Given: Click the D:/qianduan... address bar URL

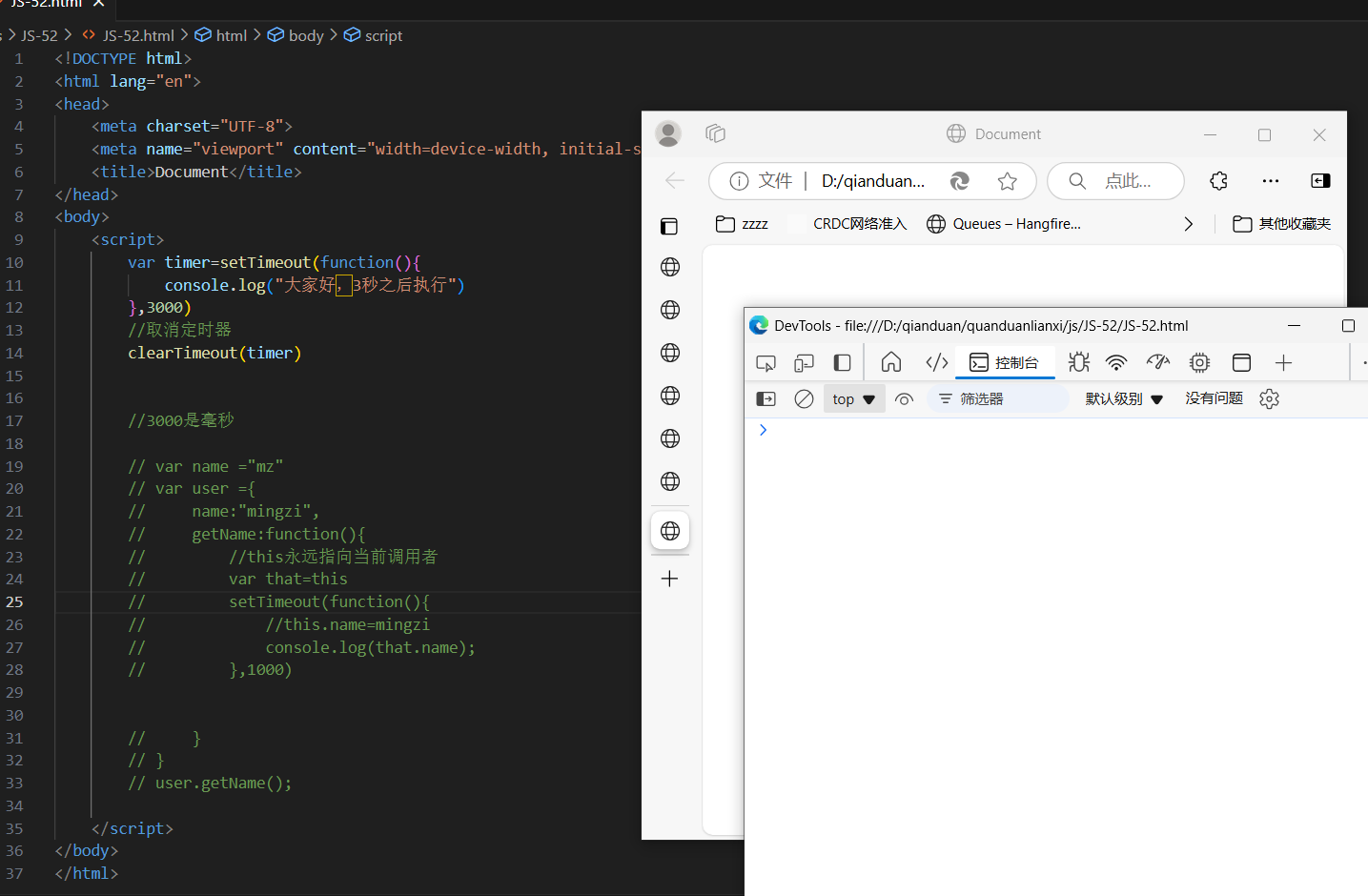Looking at the screenshot, I should (873, 181).
